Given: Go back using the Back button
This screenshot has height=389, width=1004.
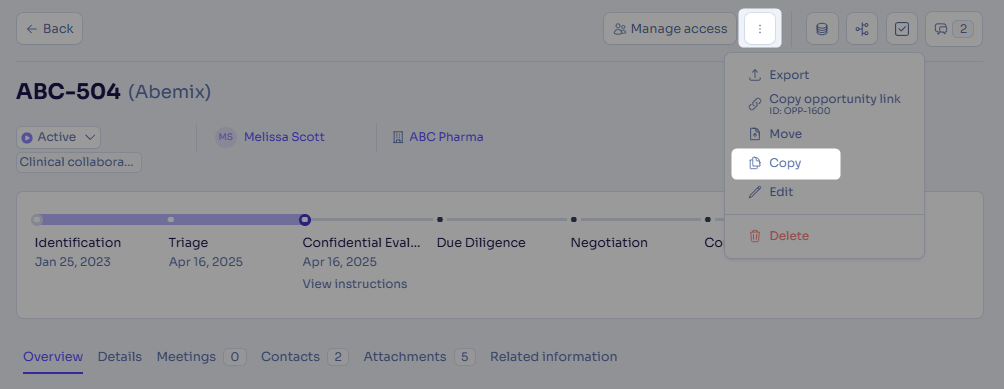Looking at the screenshot, I should 49,29.
